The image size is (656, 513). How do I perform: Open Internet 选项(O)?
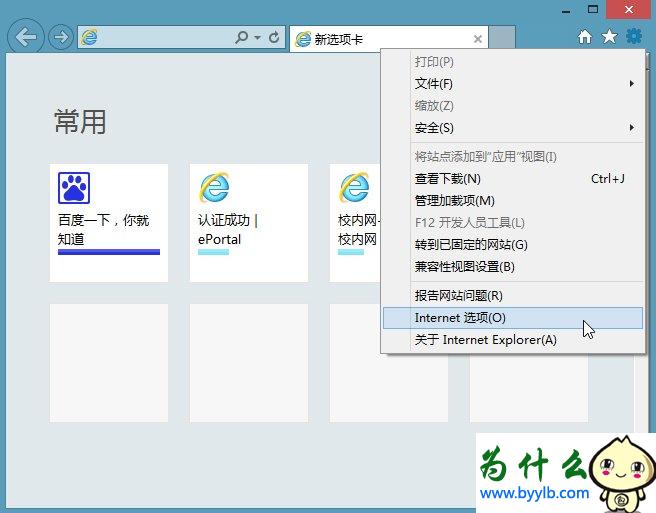coord(513,318)
